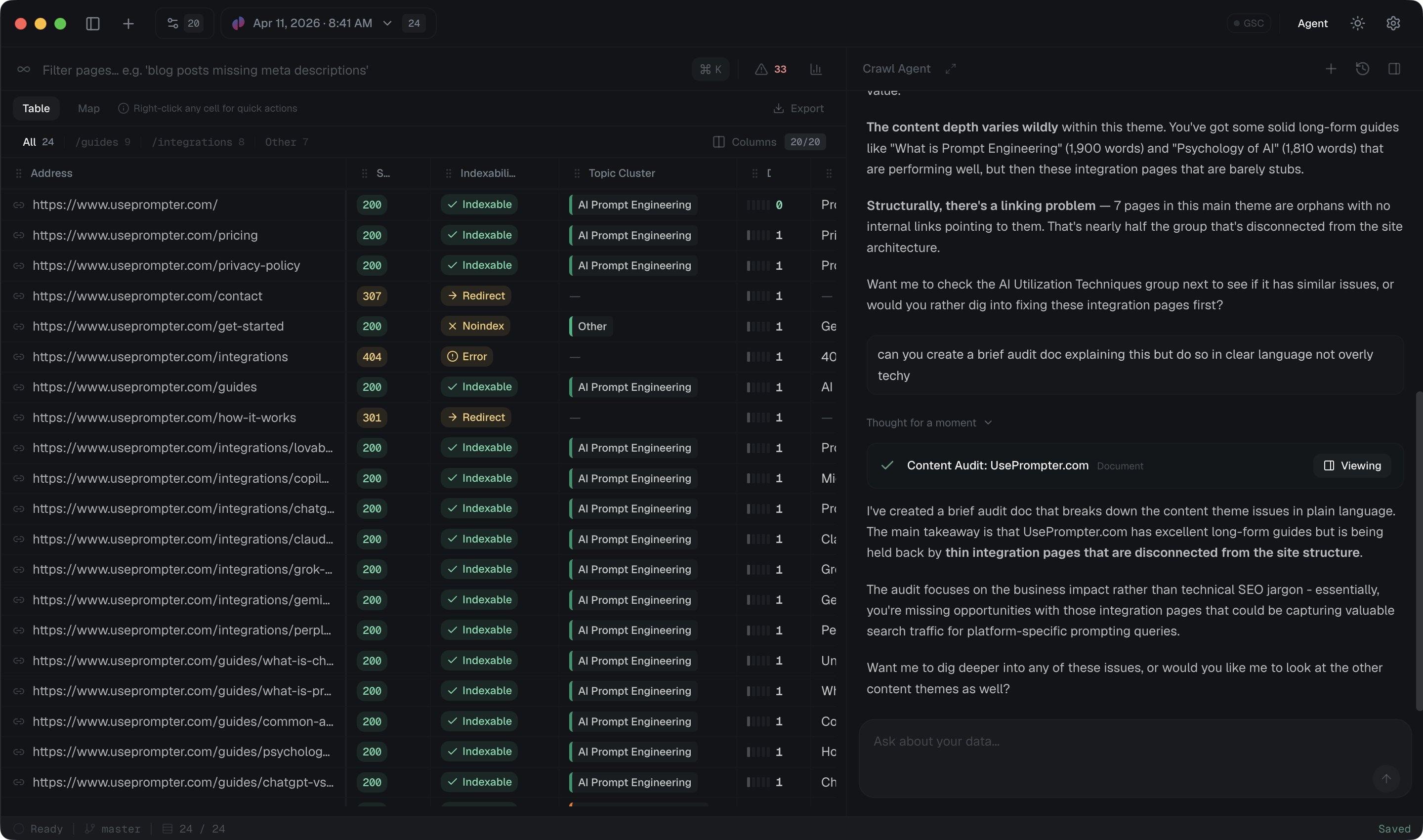Open crawl settings with count 20

point(184,23)
